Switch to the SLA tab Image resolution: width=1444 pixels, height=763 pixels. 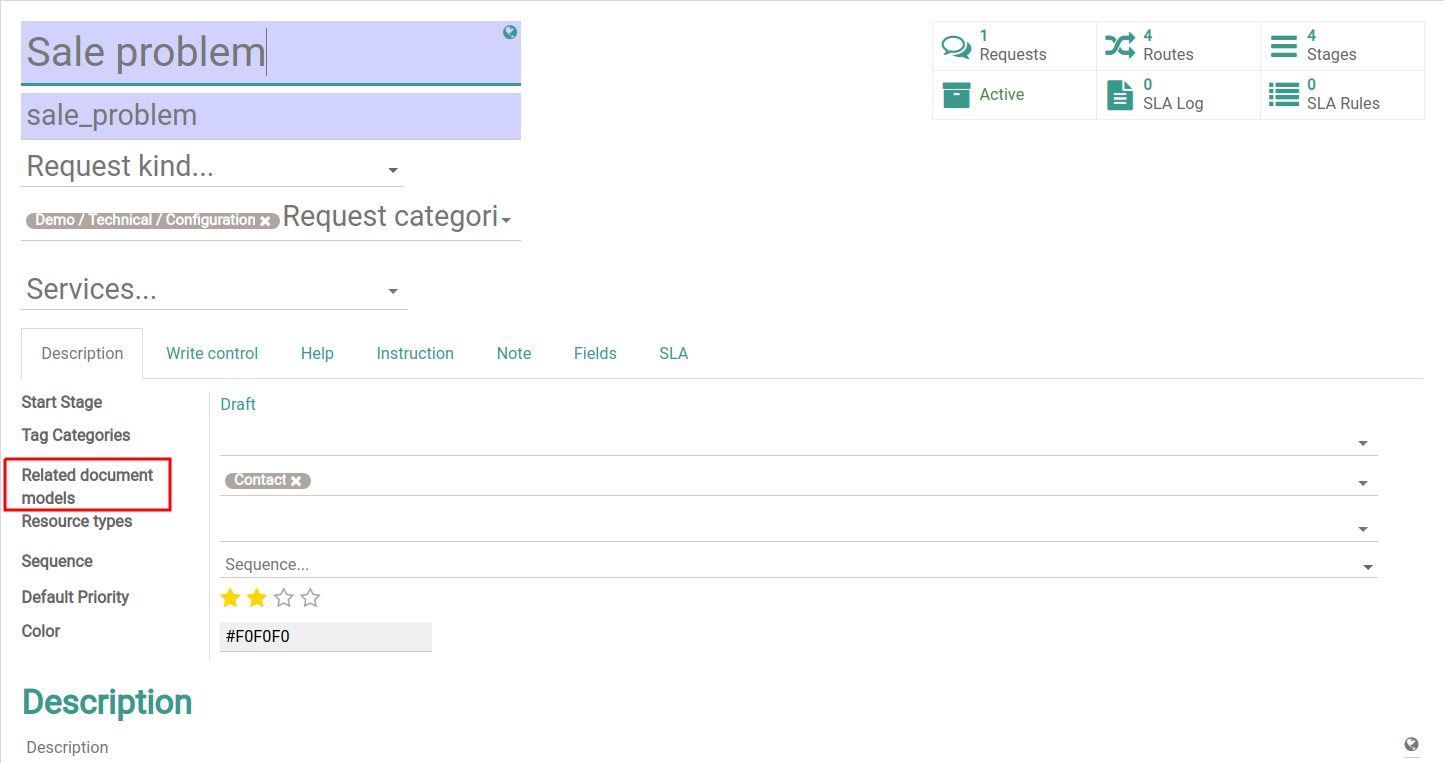(673, 353)
